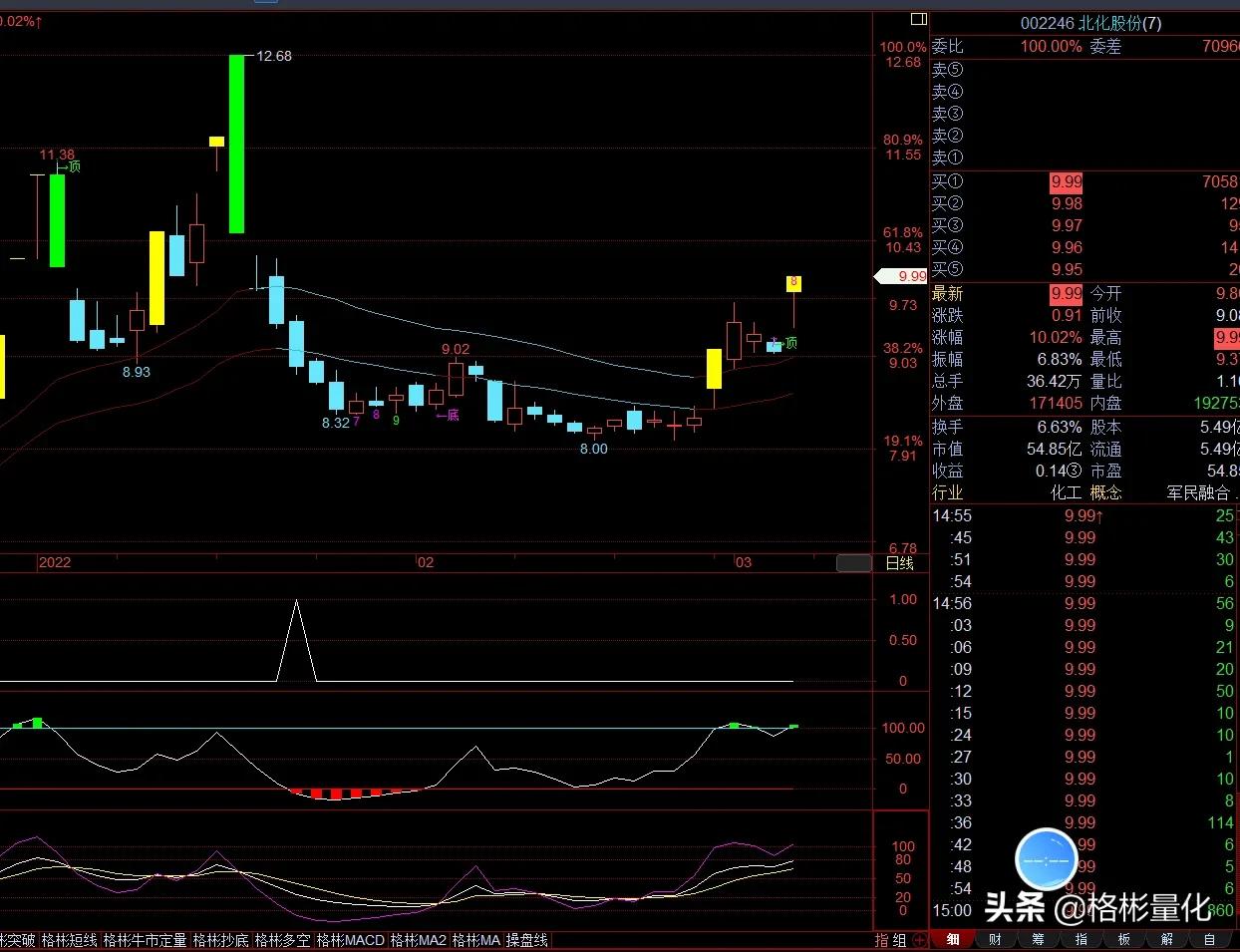Viewport: 1240px width, 952px height.
Task: Open the 日线 period selector
Action: (899, 563)
